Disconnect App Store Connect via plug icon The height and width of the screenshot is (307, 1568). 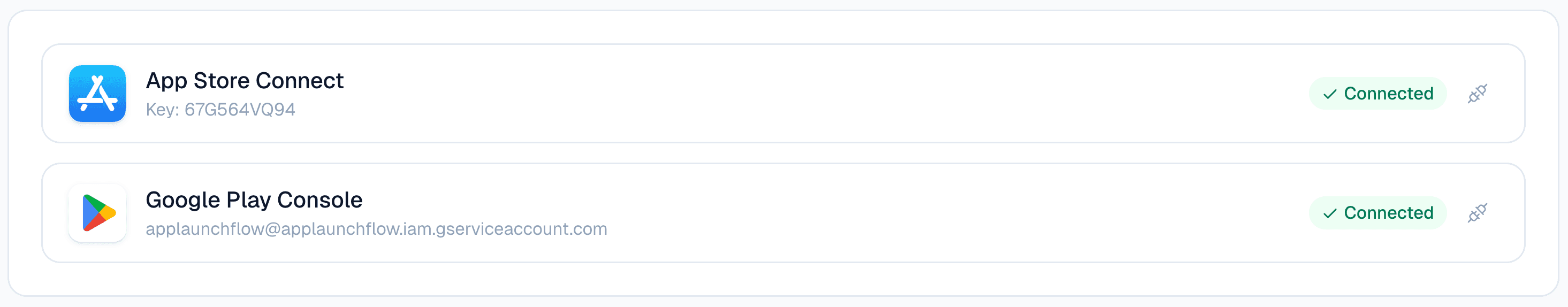coord(1478,94)
